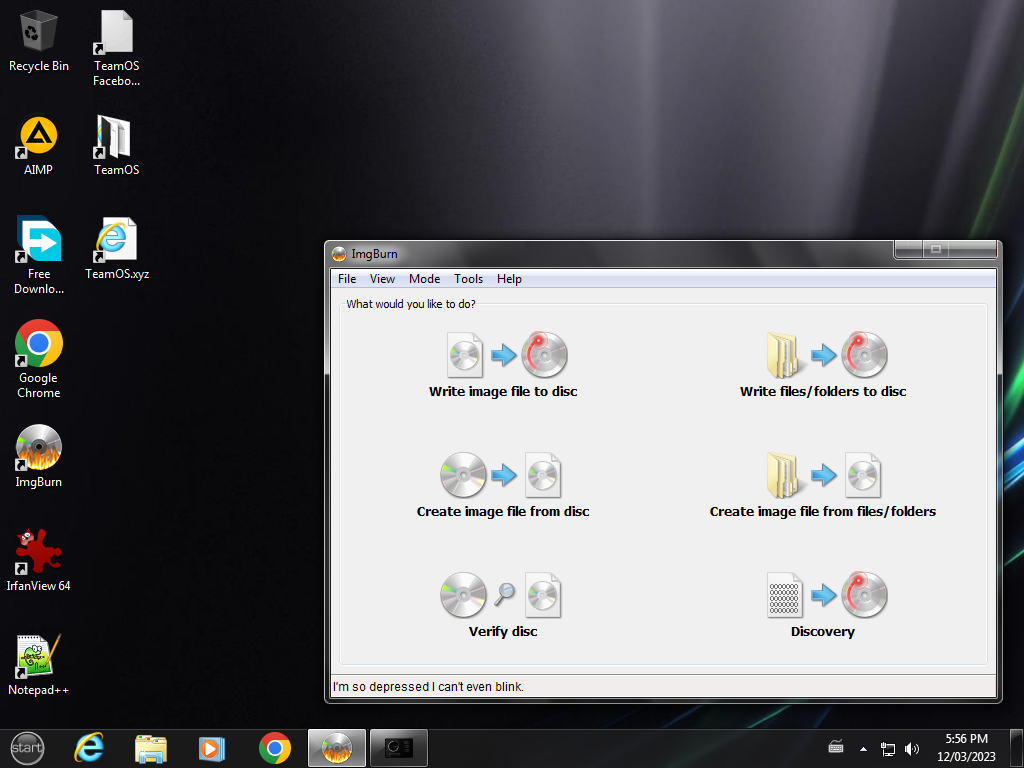This screenshot has width=1024, height=768.
Task: Select the Free Download Manager shortcut
Action: [39, 255]
